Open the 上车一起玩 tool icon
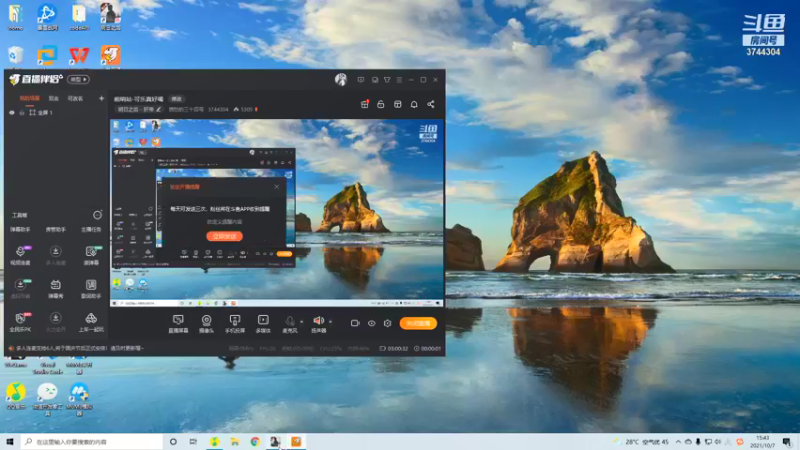800x450 pixels. pos(91,321)
